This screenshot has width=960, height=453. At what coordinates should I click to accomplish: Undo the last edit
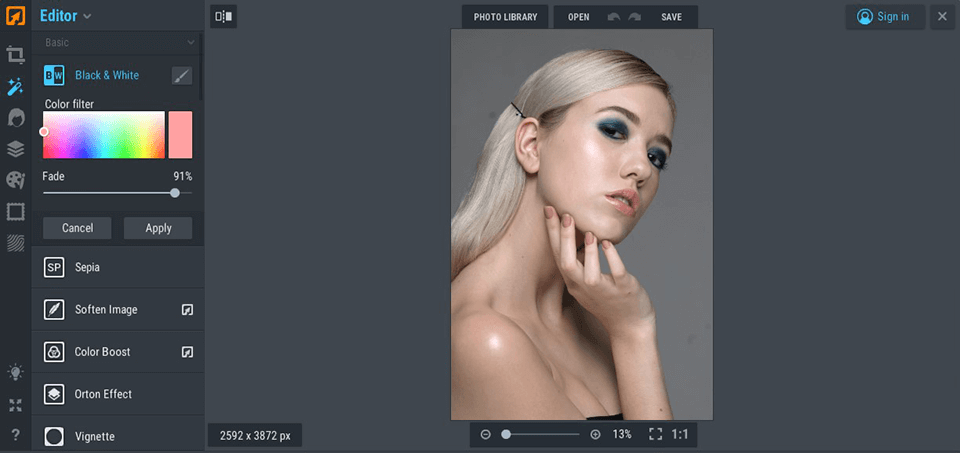point(613,17)
